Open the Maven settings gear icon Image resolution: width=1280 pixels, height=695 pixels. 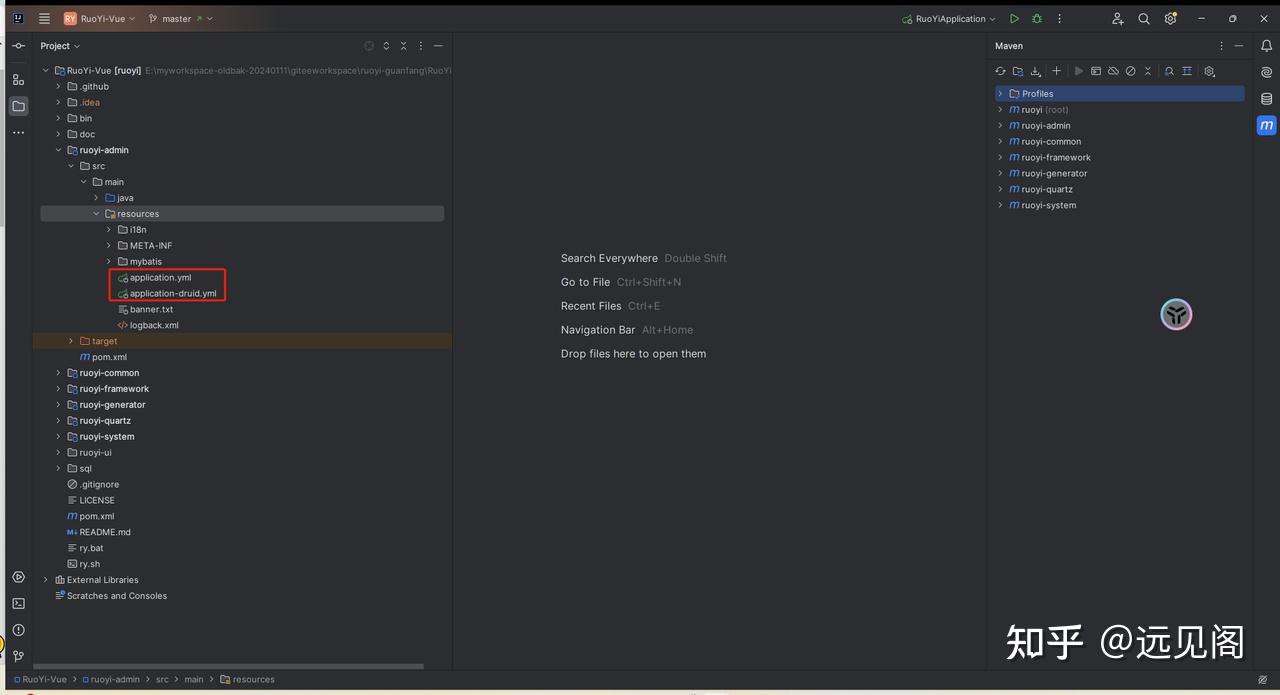(1209, 71)
